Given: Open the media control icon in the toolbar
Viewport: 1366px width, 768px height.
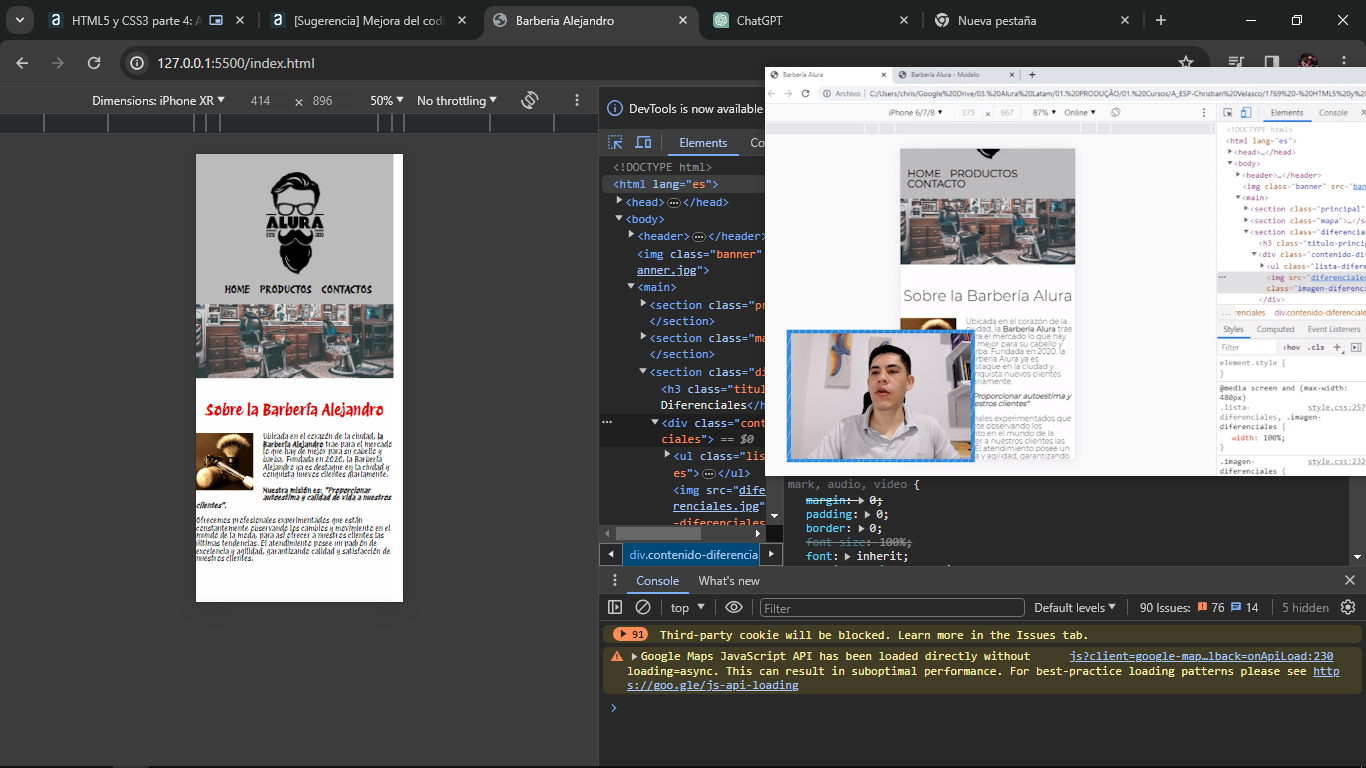Looking at the screenshot, I should click(1238, 63).
